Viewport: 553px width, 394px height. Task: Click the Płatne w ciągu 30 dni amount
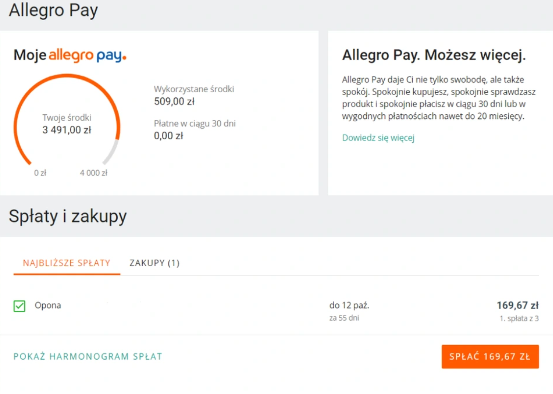pos(168,136)
